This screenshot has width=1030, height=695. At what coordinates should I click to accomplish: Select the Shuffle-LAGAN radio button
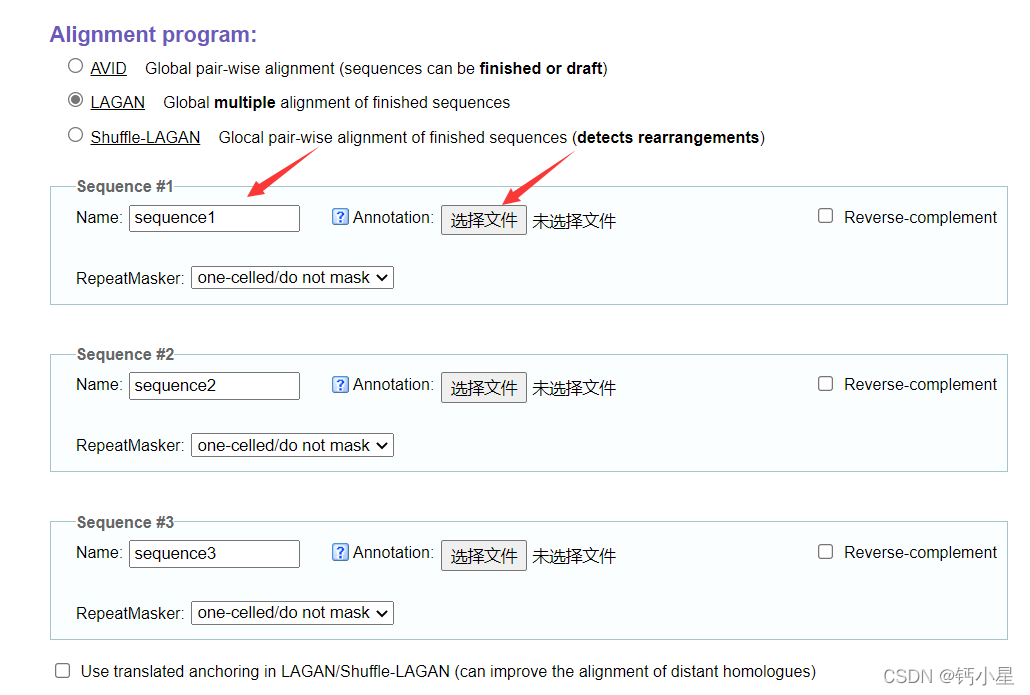[x=76, y=135]
